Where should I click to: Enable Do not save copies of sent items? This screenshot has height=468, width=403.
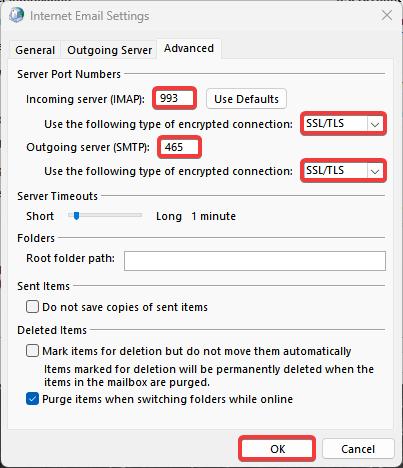(x=32, y=307)
